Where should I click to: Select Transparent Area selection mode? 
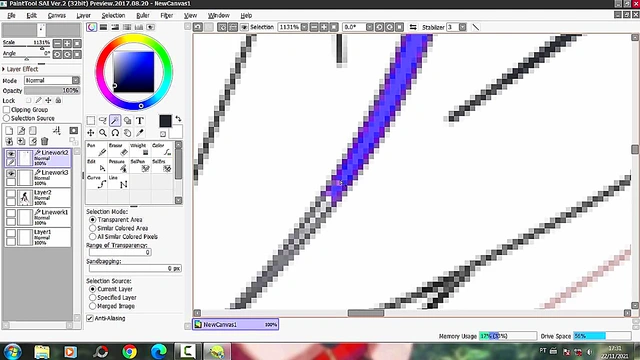click(x=93, y=220)
